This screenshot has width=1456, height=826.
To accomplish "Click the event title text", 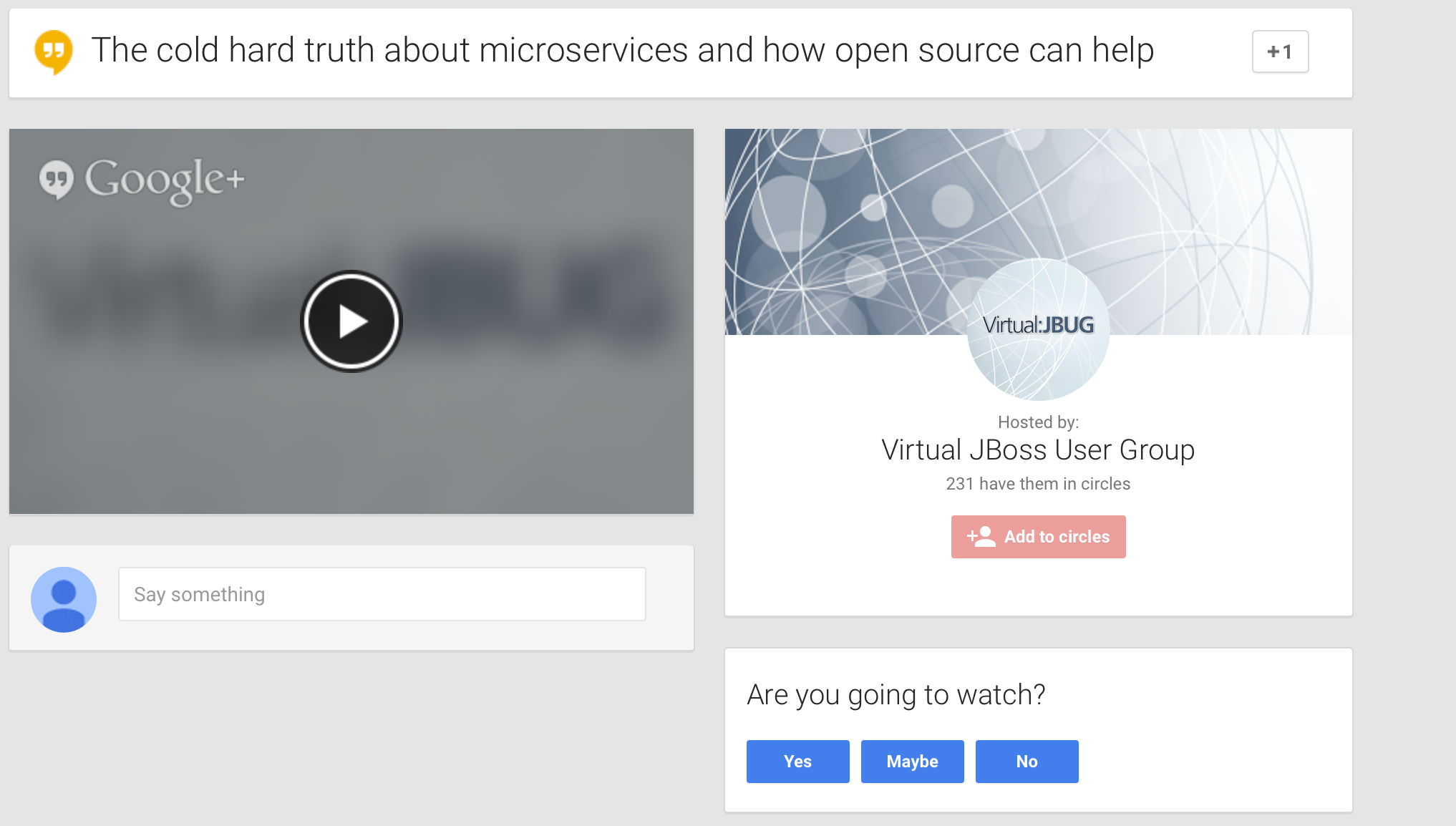I will [x=623, y=51].
